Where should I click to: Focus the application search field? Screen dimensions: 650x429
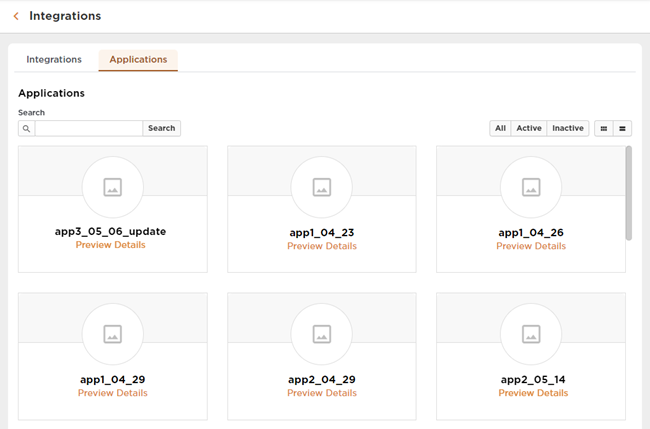(89, 128)
